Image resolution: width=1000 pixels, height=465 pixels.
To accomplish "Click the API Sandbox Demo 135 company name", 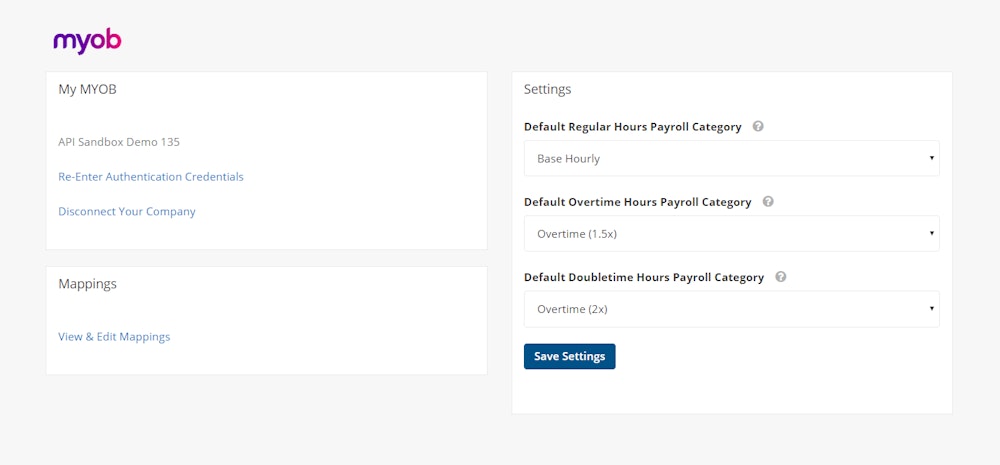I will [119, 142].
